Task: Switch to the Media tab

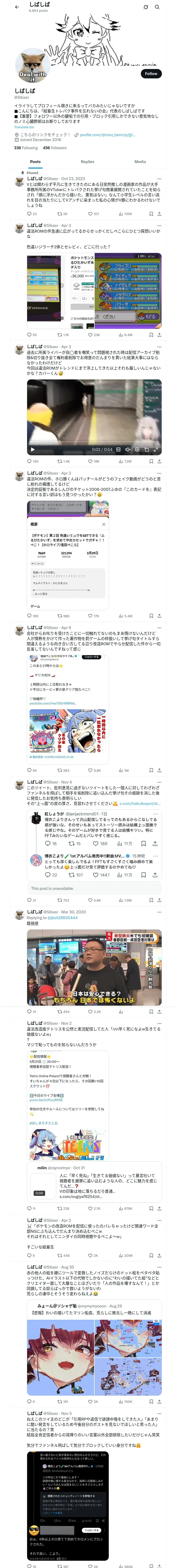Action: click(140, 162)
